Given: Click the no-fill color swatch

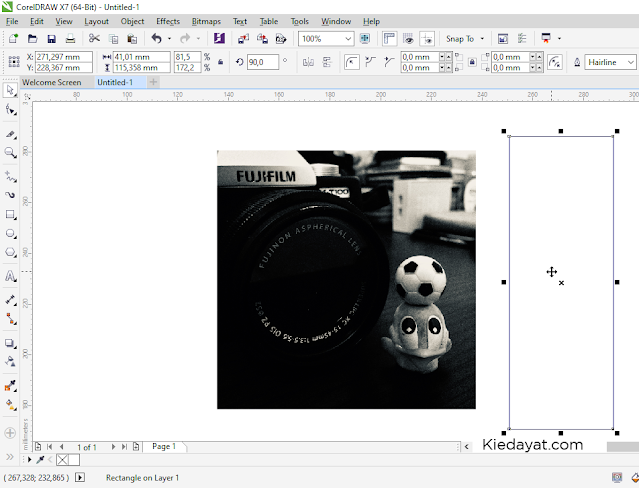Looking at the screenshot, I should pyautogui.click(x=62, y=460).
